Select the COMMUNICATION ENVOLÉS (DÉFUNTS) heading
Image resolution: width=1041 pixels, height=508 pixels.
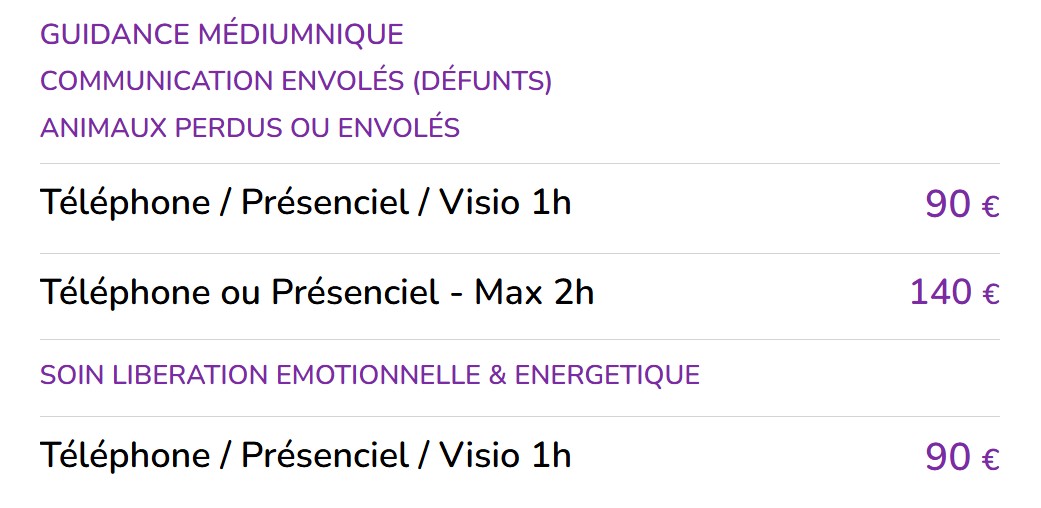296,81
